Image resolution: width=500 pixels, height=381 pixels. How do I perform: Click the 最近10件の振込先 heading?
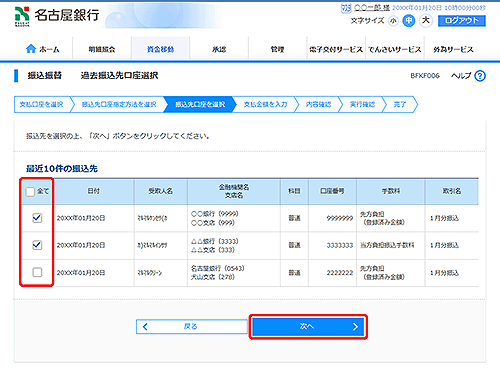pos(62,169)
